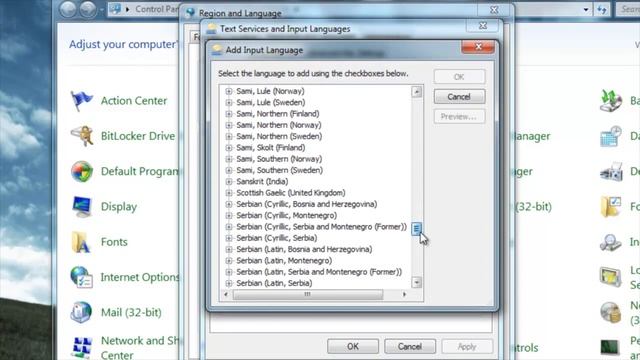Close the Region and Language window
Viewport: 640px width, 360px height.
coord(494,9)
